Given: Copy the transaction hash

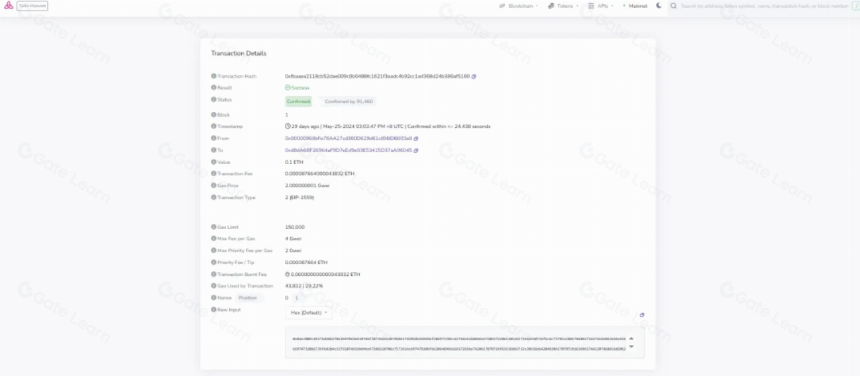Looking at the screenshot, I should coord(474,77).
